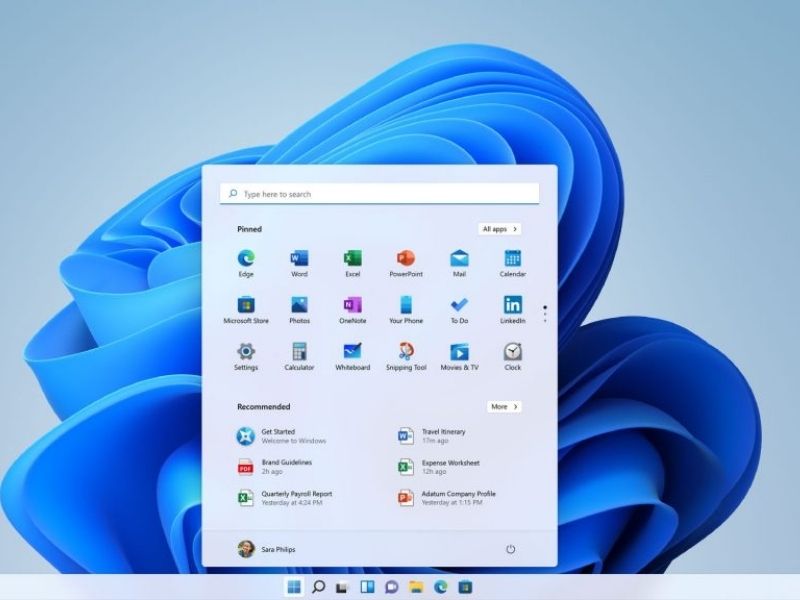Screen dimensions: 800x600
Task: Open Sara Philips user account menu
Action: click(266, 549)
